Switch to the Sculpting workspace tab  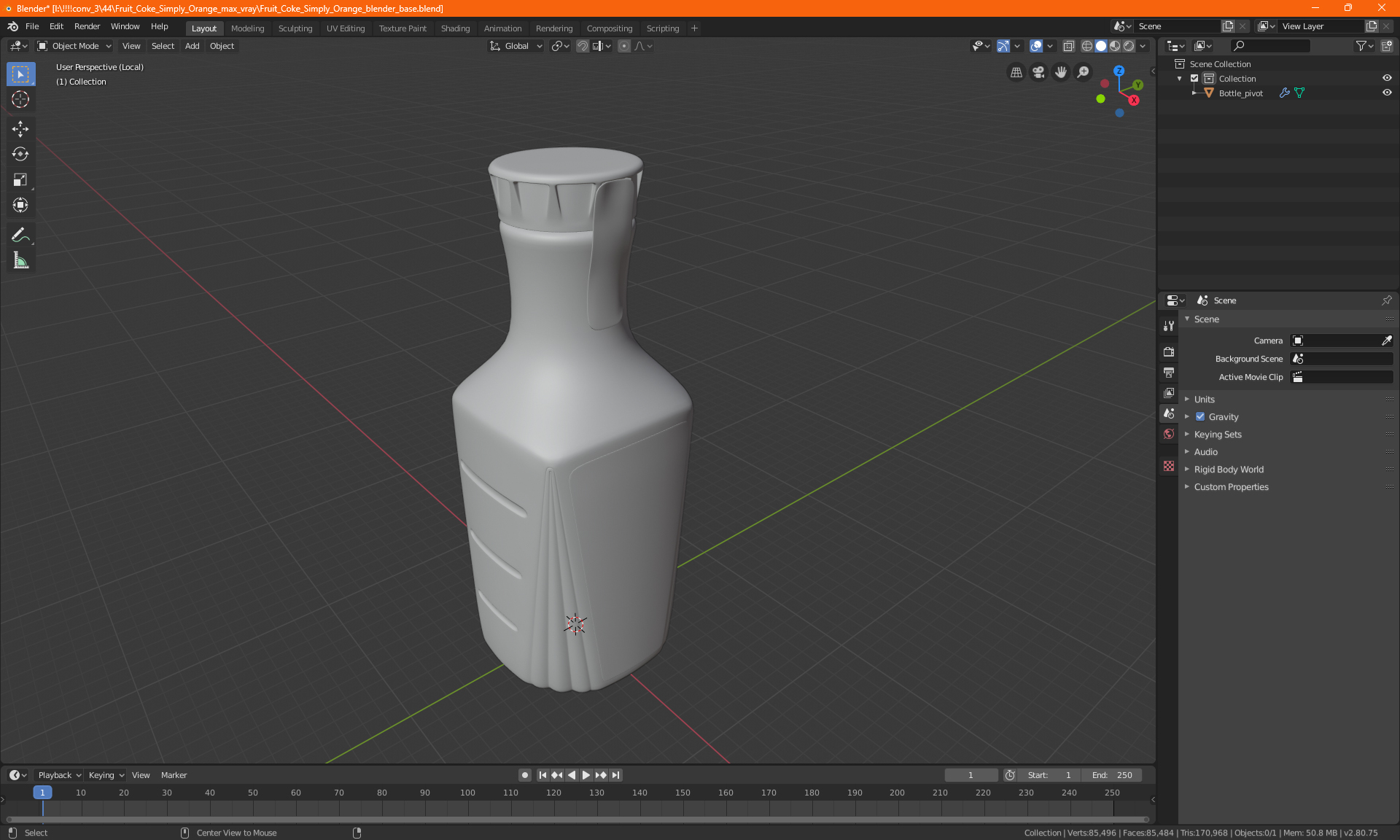pos(295,28)
